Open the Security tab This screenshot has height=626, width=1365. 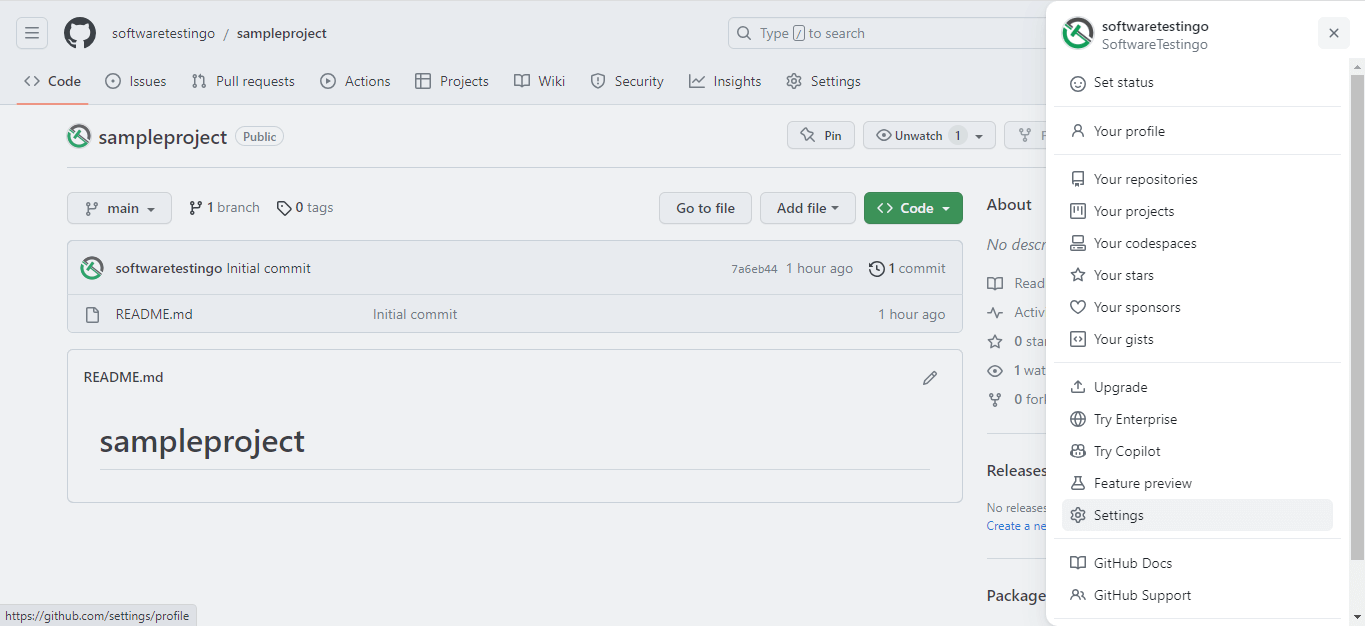coord(627,81)
